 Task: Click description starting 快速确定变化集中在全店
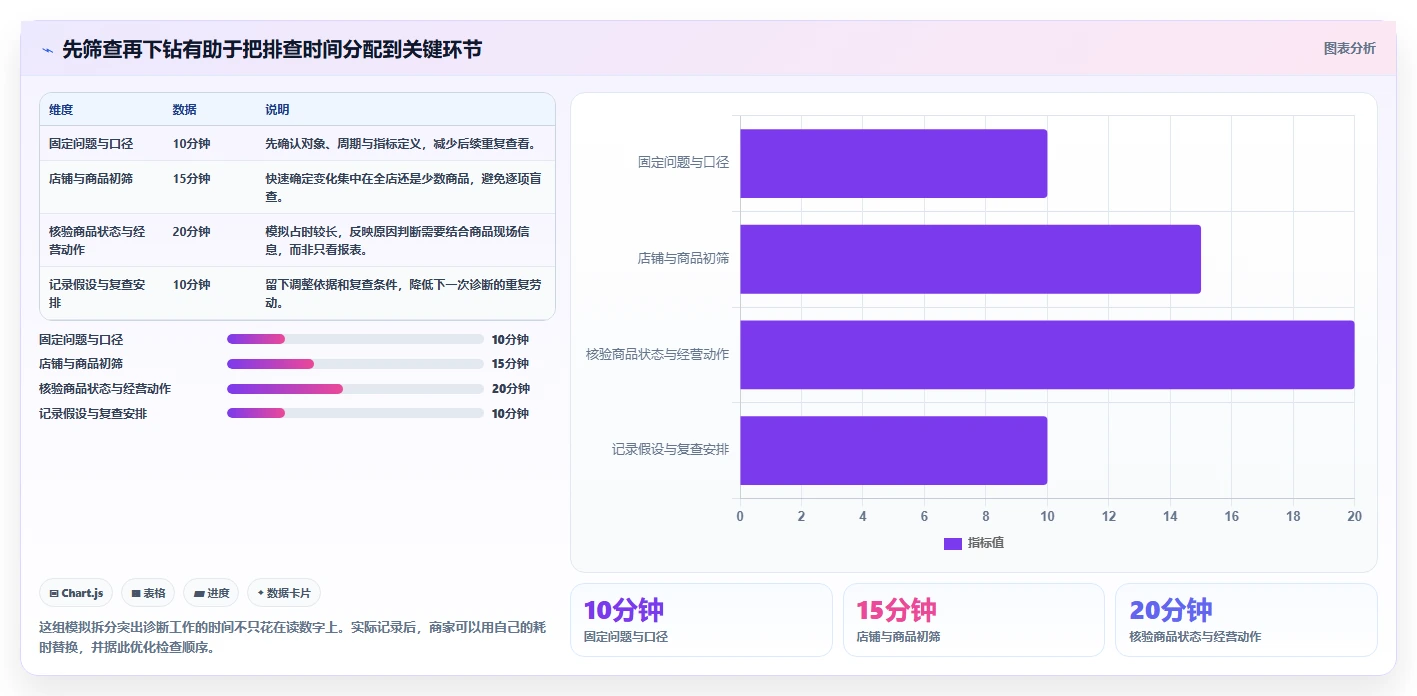click(404, 187)
